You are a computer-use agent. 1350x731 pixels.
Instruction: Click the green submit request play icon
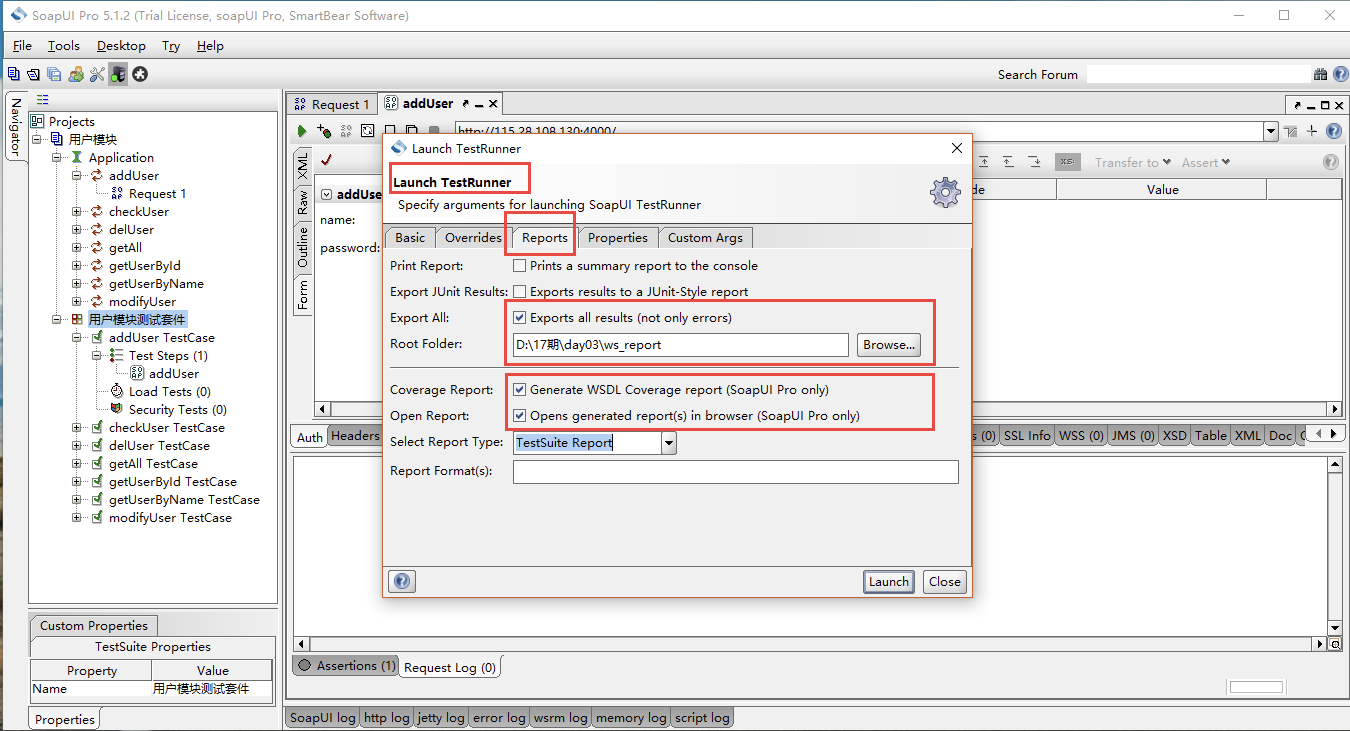coord(302,131)
